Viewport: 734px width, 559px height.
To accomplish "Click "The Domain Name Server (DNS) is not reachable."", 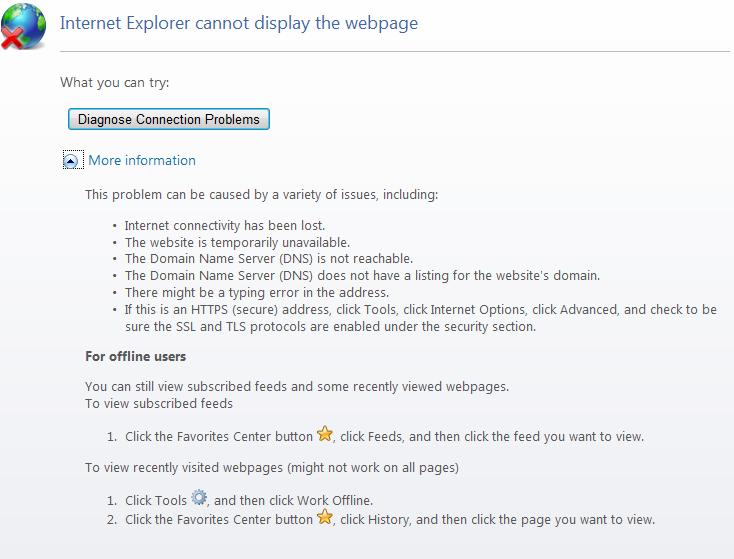I will click(269, 259).
